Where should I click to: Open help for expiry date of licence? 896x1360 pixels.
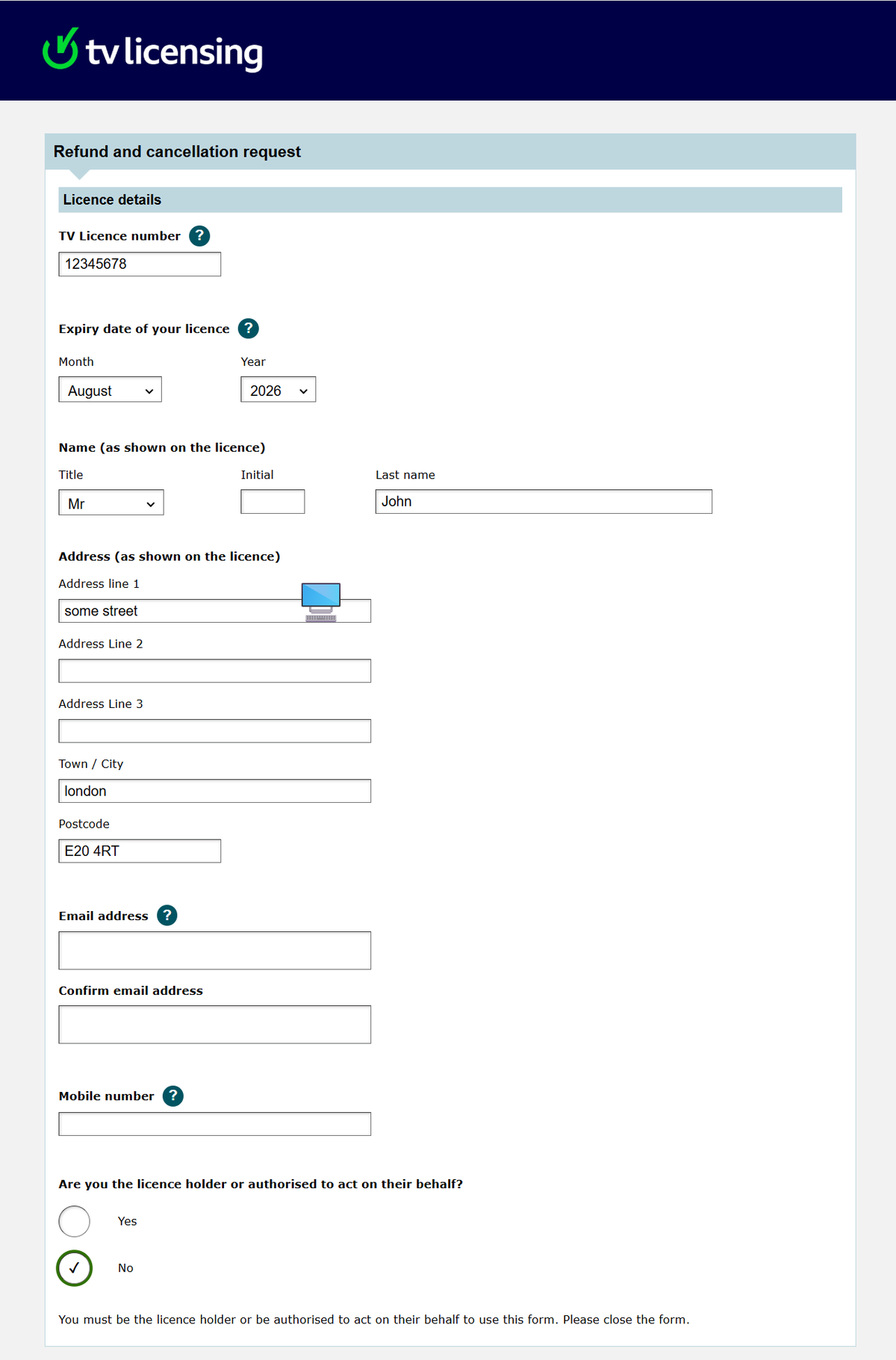tap(249, 329)
